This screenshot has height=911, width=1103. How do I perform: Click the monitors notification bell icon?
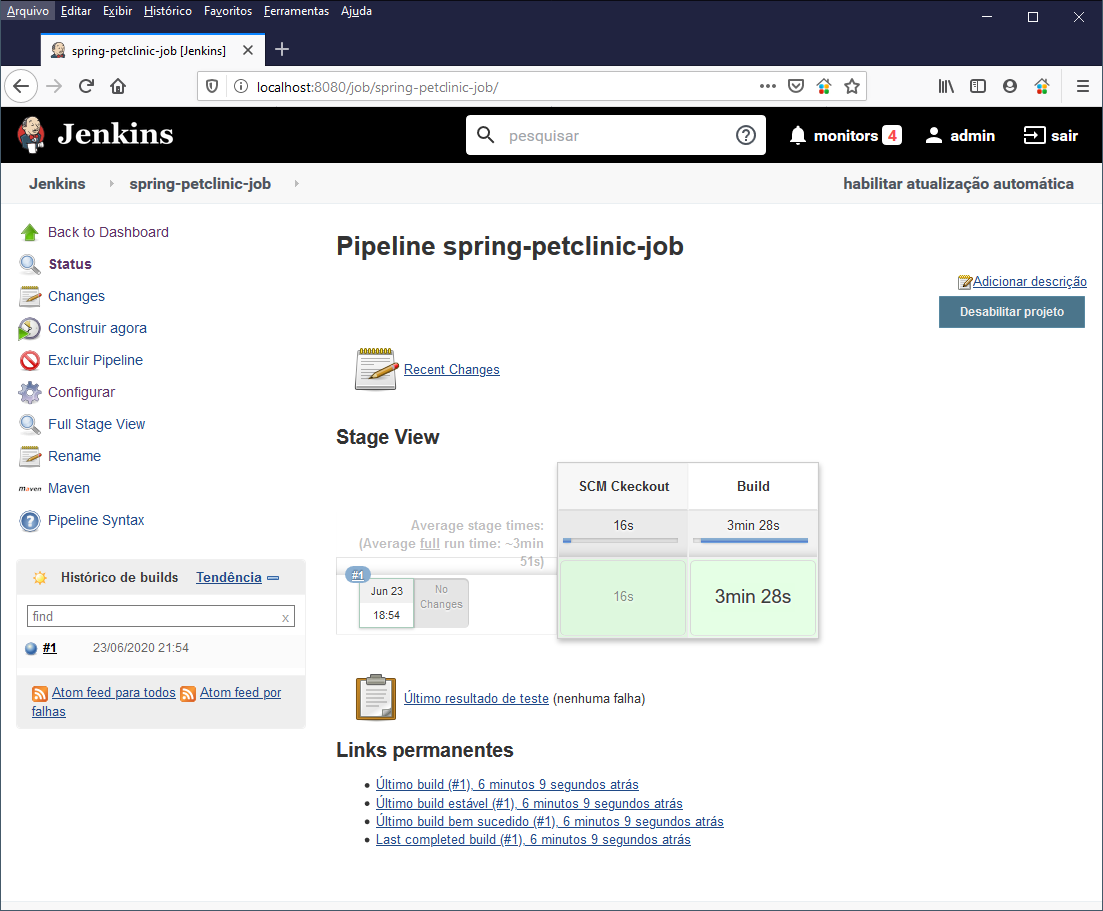pos(797,136)
